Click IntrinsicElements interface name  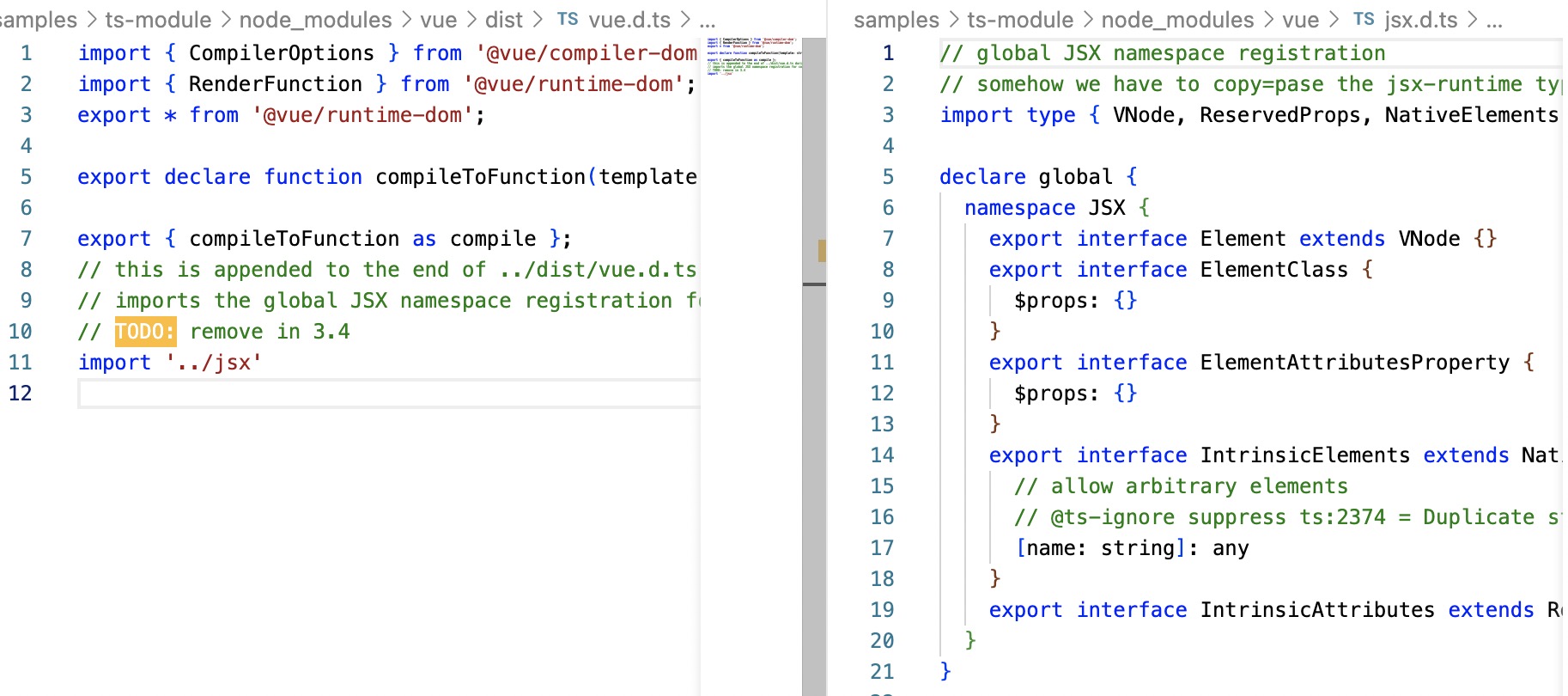[1304, 455]
